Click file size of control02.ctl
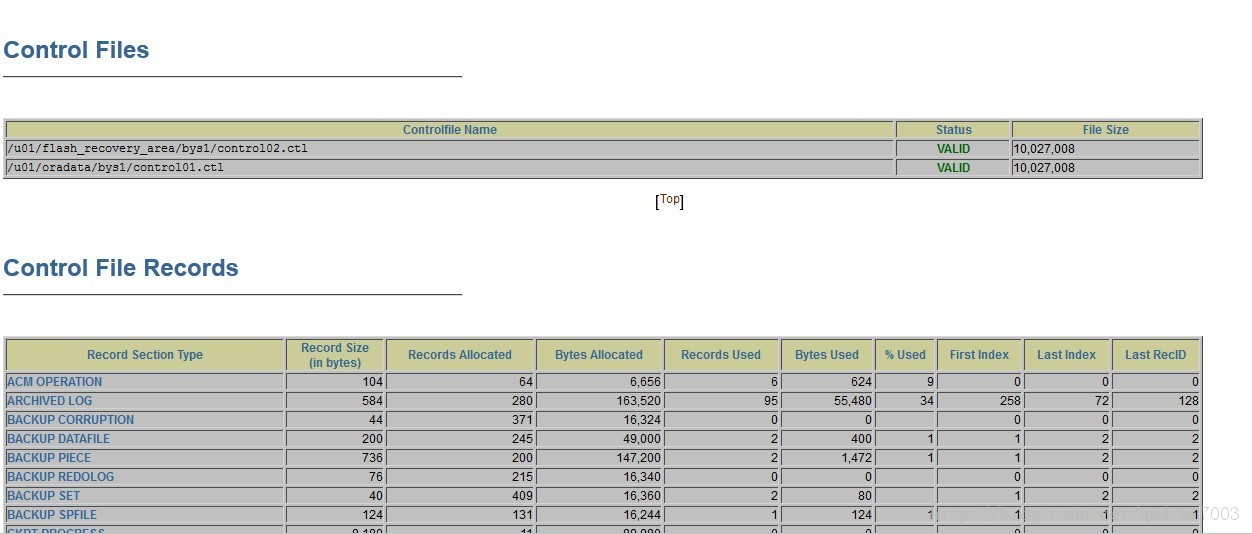 click(1044, 149)
